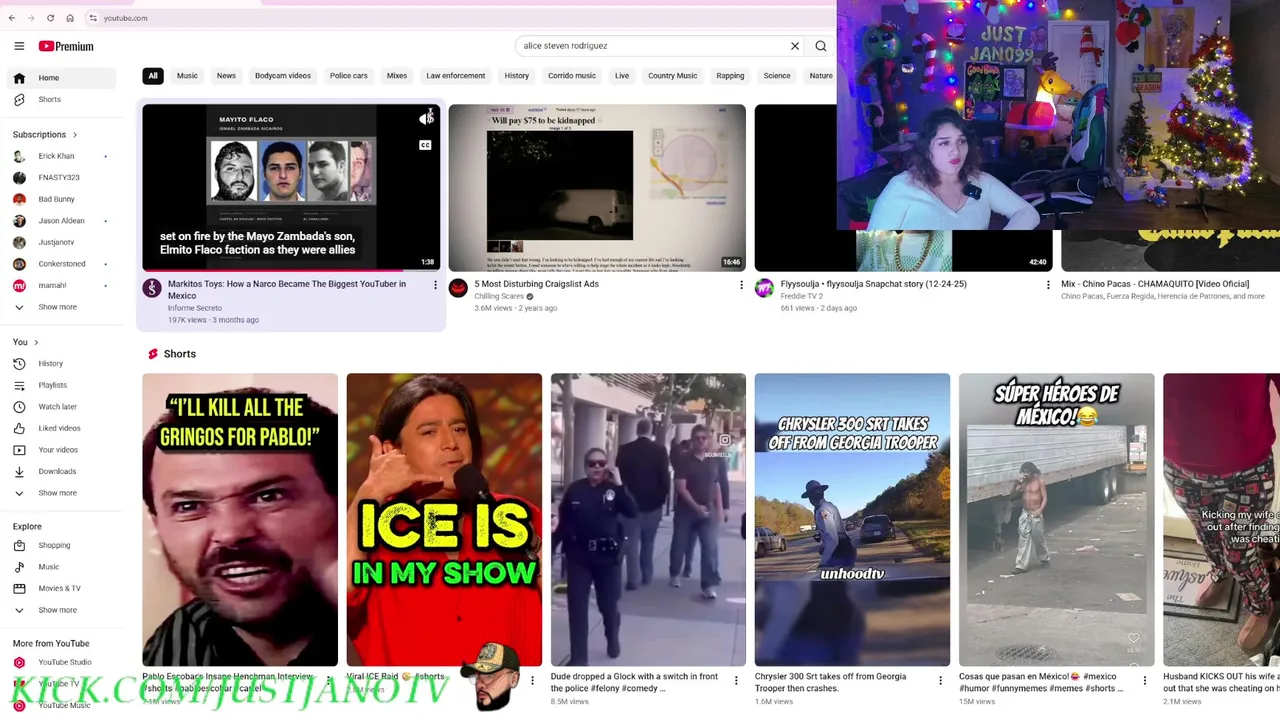Screen dimensions: 1280x720
Task: Click the YouTube Premium logo
Action: coord(66,46)
